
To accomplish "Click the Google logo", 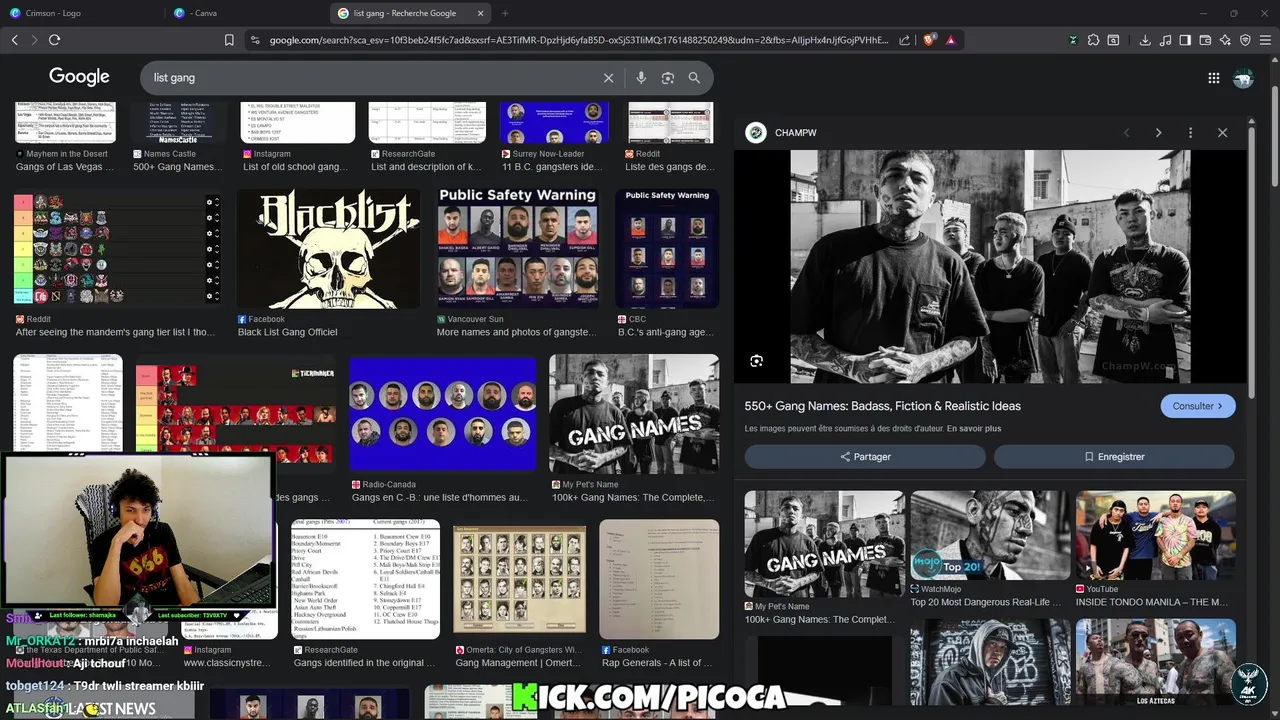I will tap(79, 77).
